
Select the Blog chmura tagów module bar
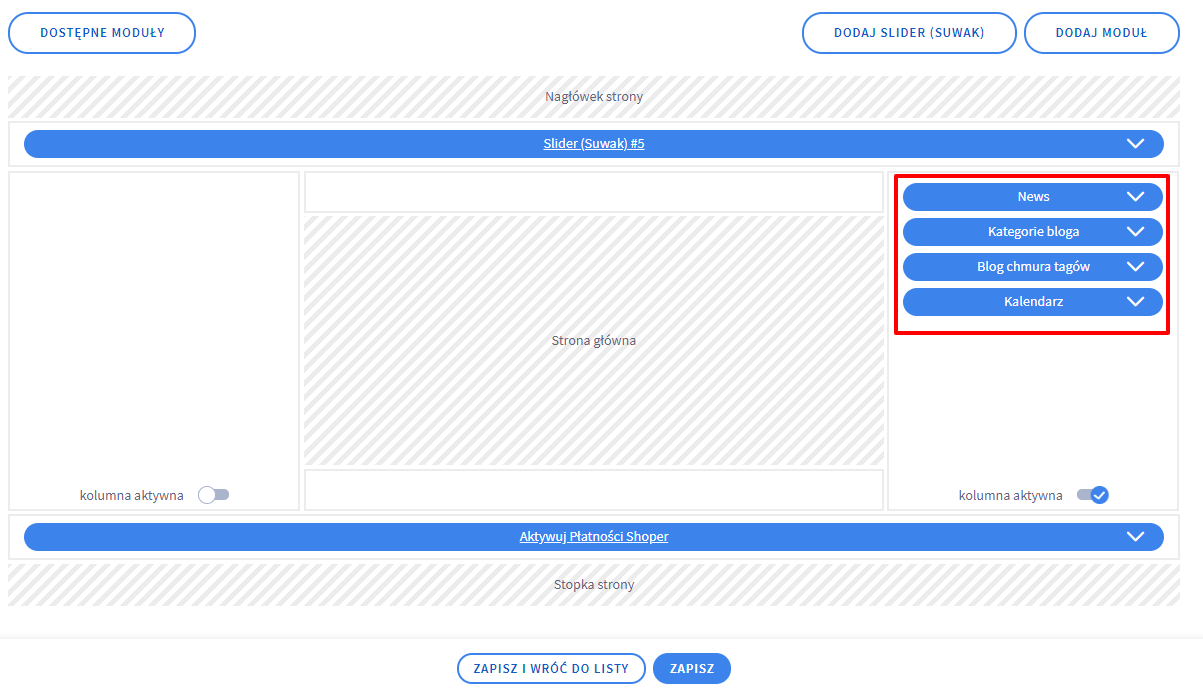click(x=1033, y=267)
